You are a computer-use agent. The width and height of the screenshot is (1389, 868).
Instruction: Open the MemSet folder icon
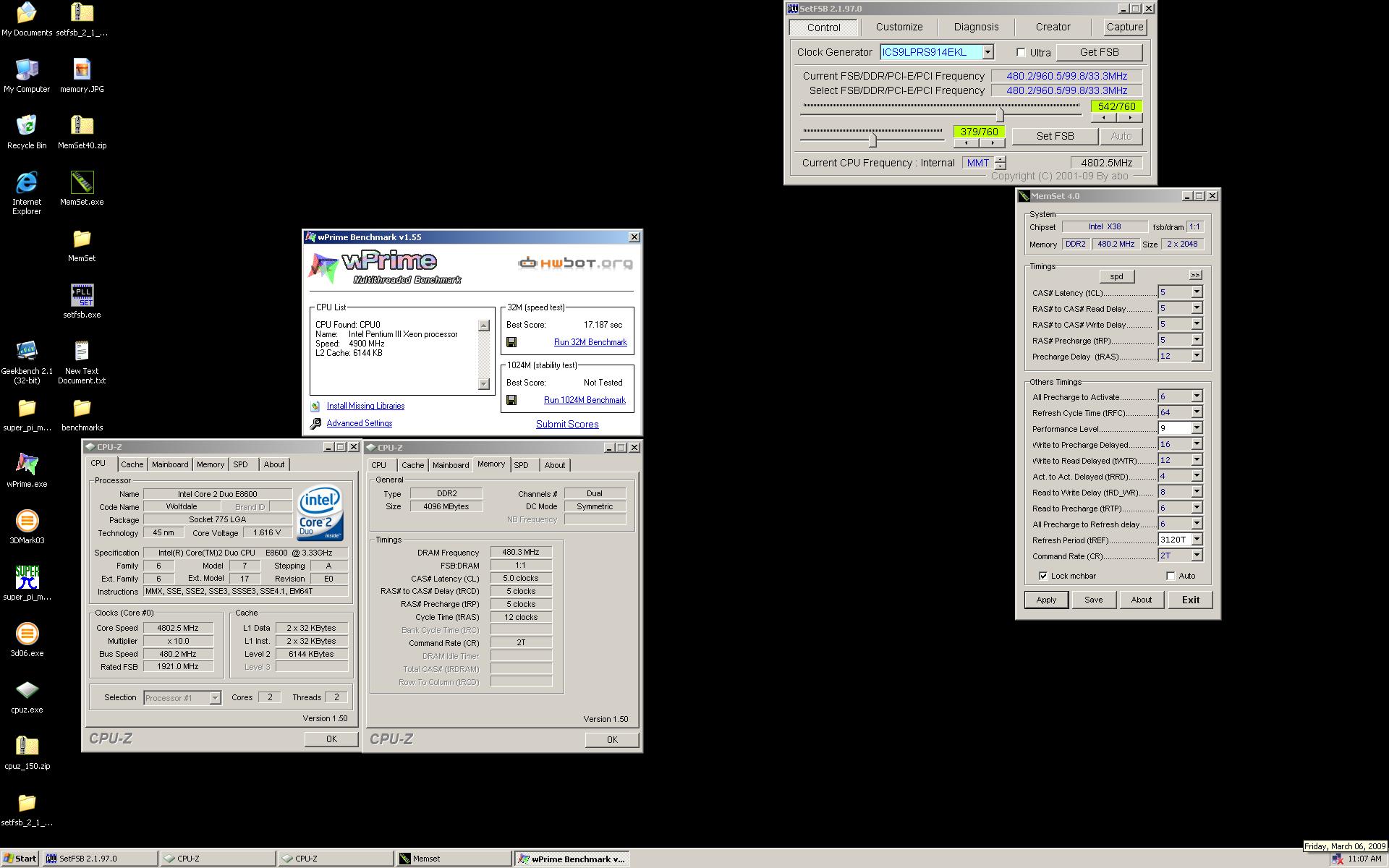(x=82, y=245)
